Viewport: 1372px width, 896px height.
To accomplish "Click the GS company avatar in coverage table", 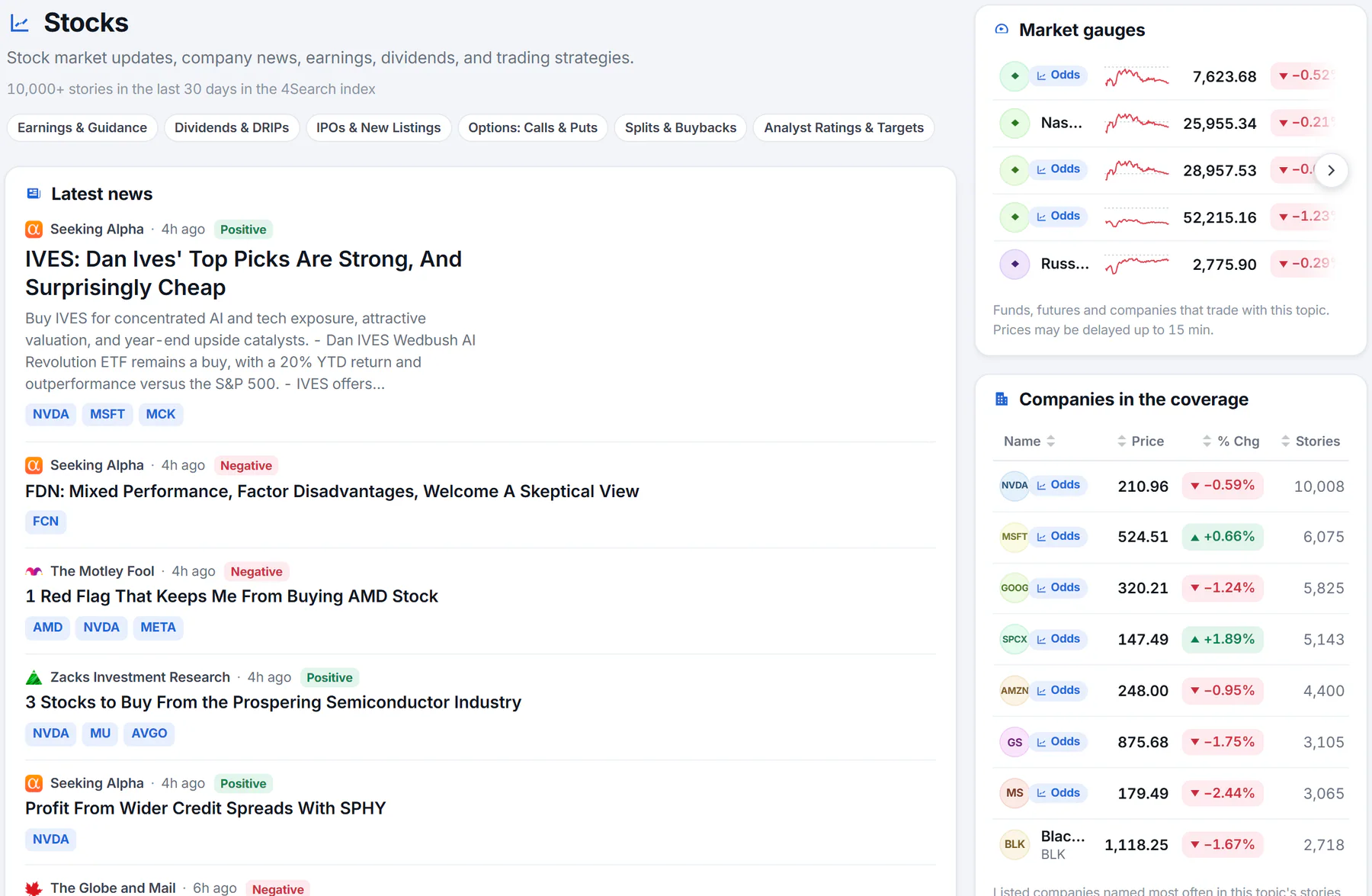I will (1015, 742).
